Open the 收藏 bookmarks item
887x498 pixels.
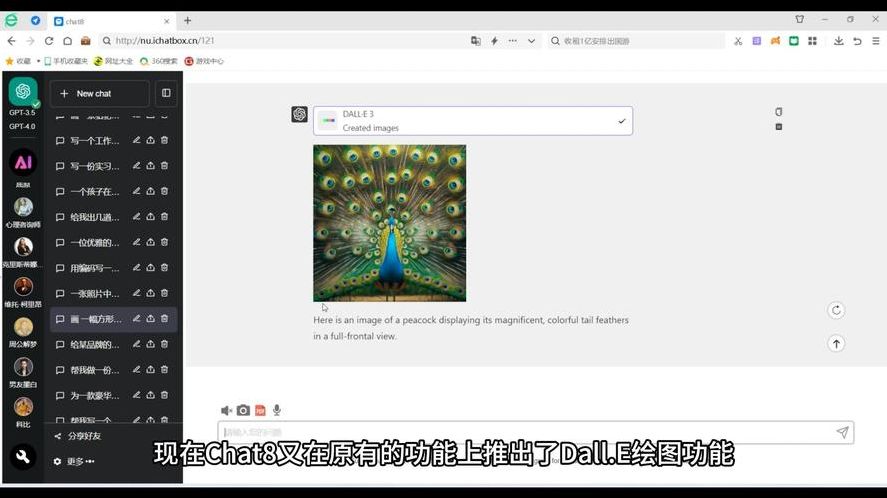click(18, 61)
